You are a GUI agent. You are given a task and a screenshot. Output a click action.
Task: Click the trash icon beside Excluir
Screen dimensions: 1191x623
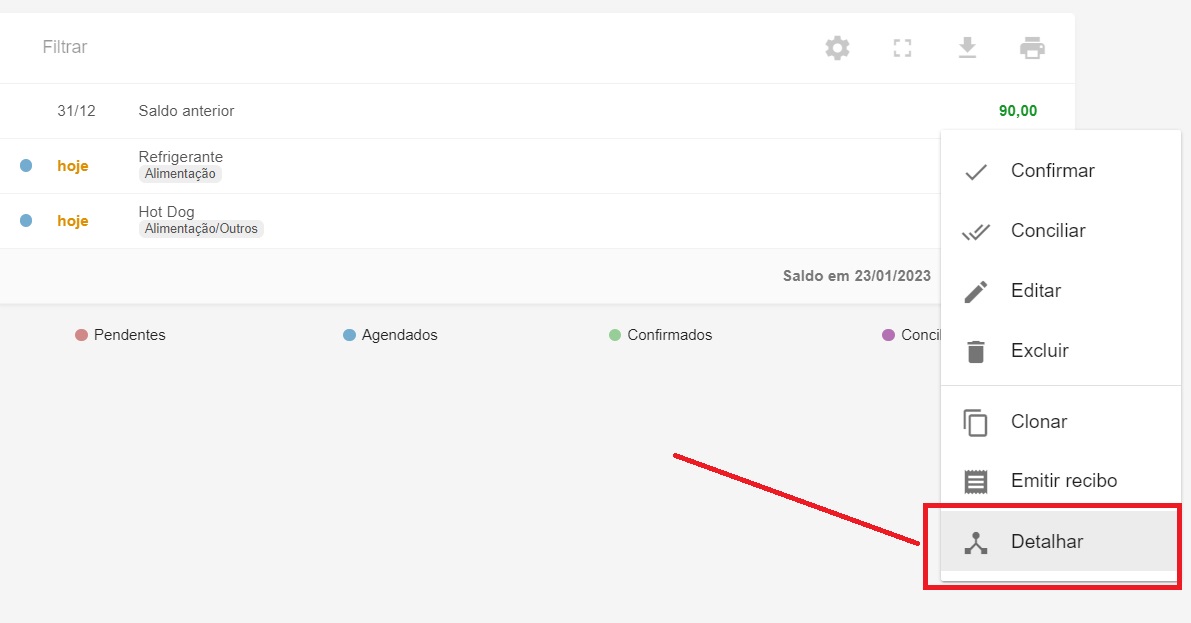(x=975, y=351)
